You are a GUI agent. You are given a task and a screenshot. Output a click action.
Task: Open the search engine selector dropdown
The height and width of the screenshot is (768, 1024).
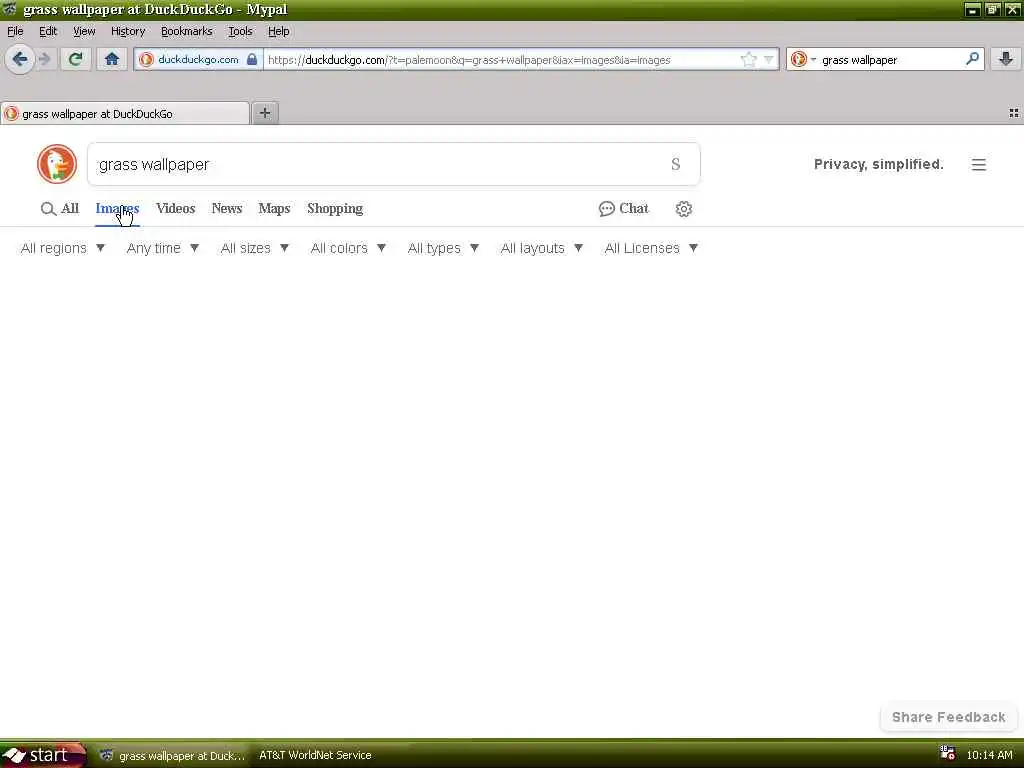[x=803, y=59]
